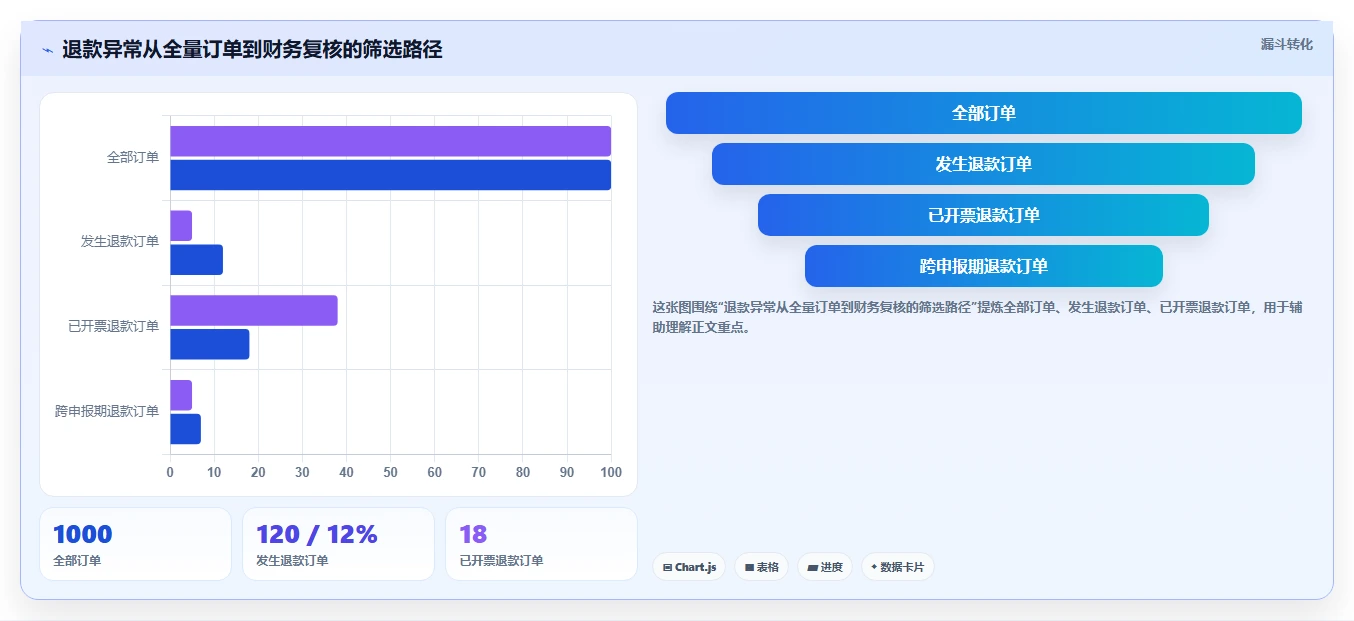1354x621 pixels.
Task: Select the 发生退款订单 funnel stage bar
Action: click(x=984, y=164)
